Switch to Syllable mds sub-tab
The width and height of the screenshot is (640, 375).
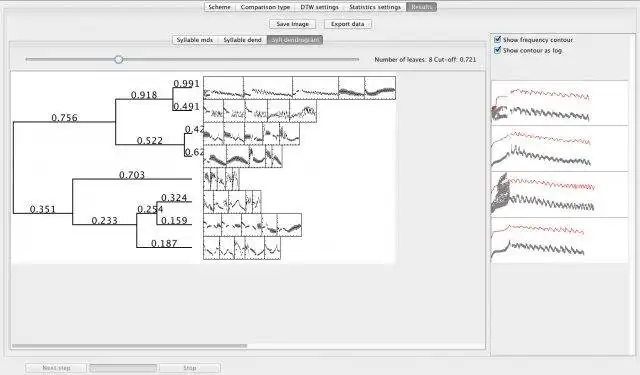pos(195,40)
